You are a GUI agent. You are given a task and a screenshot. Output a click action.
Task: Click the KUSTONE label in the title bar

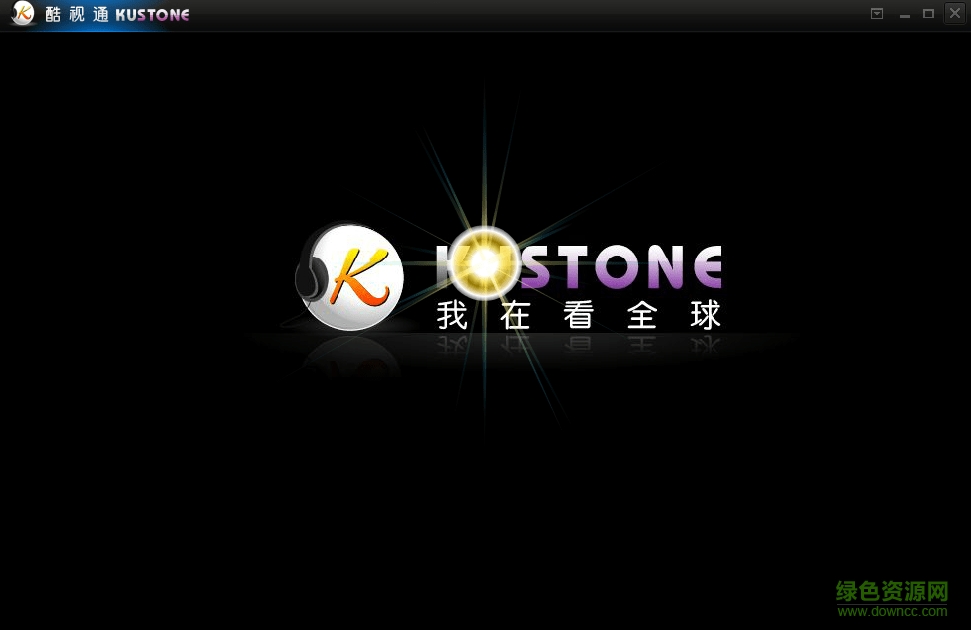[152, 14]
